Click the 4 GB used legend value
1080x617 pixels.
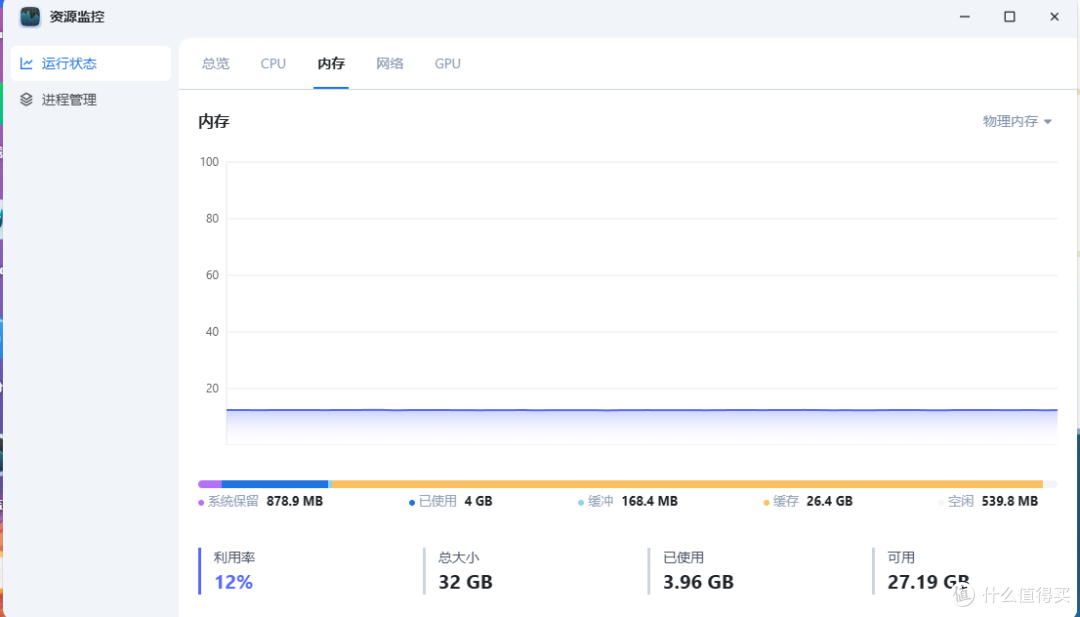click(478, 501)
